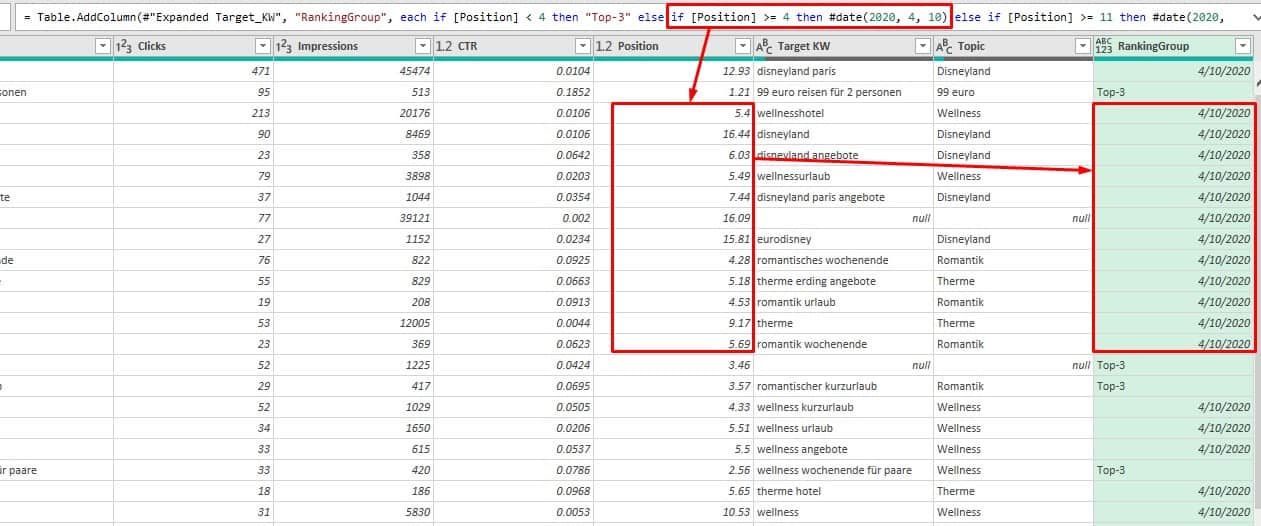Select the RankingGroup column header label
1261x526 pixels.
[x=1153, y=46]
